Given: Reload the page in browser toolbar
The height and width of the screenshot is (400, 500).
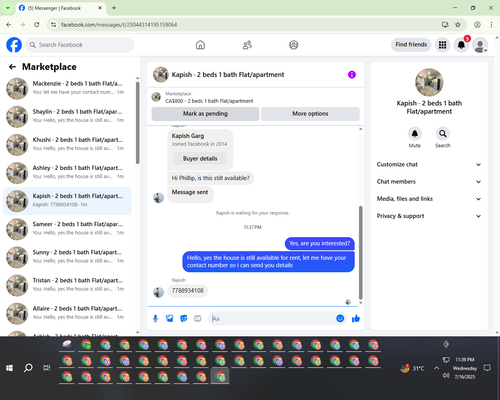Looking at the screenshot, I should [37, 25].
